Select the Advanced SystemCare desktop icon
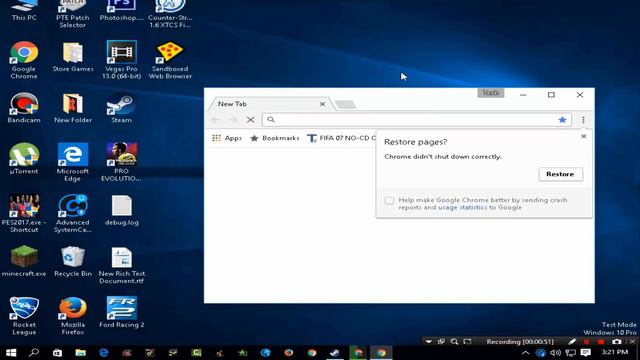Image resolution: width=640 pixels, height=360 pixels. tap(73, 214)
